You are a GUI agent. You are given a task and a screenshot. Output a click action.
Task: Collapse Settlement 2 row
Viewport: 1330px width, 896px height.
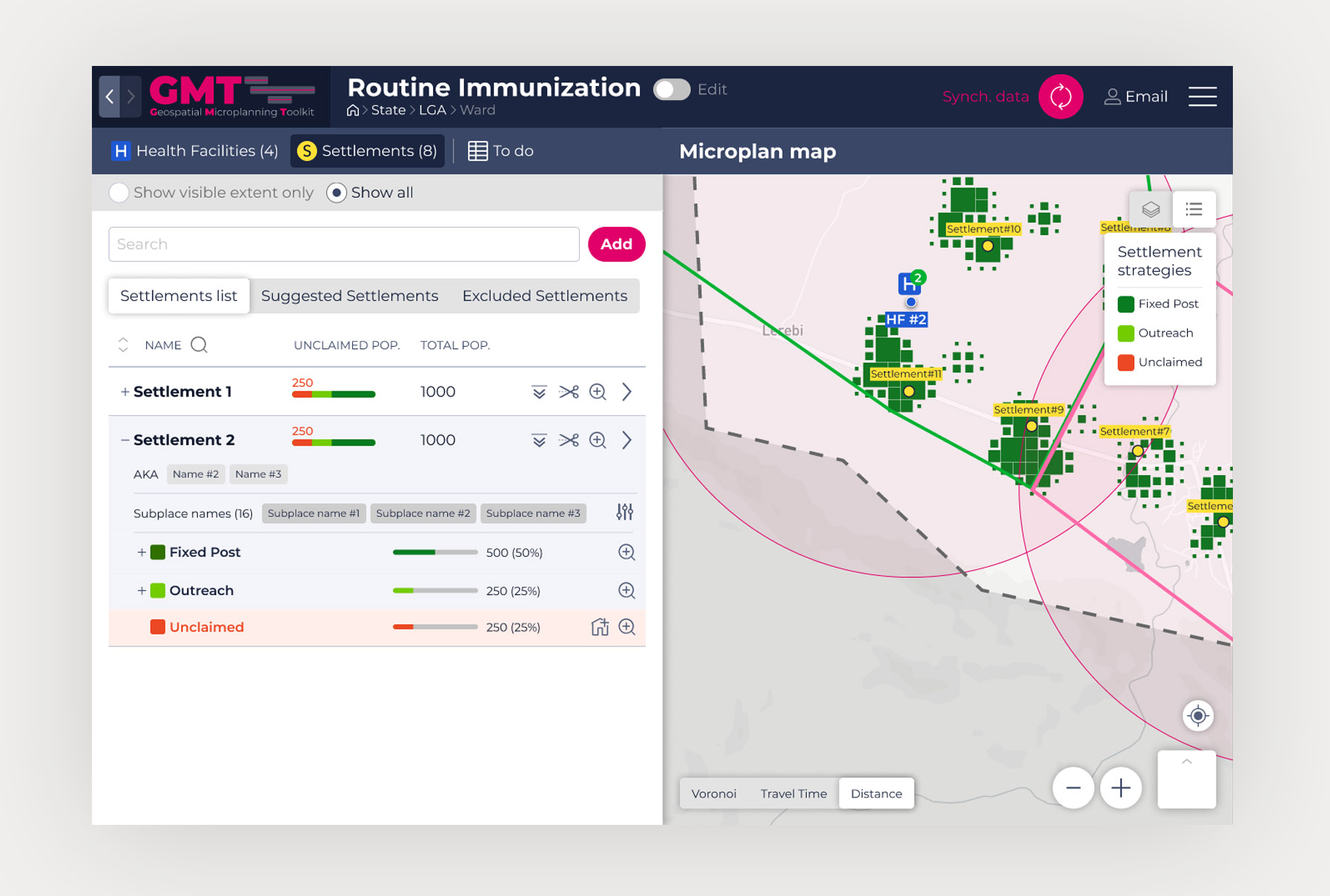pos(125,440)
